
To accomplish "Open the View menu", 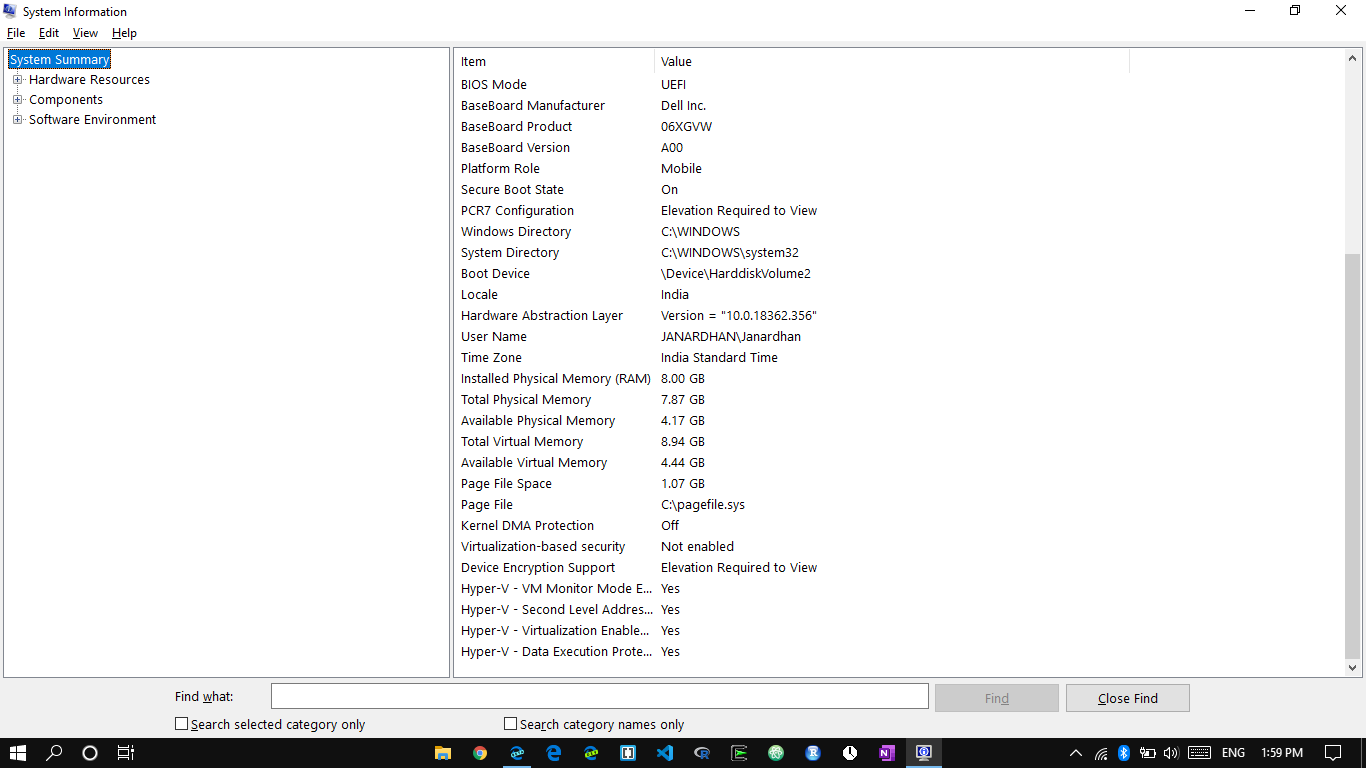I will [x=85, y=33].
